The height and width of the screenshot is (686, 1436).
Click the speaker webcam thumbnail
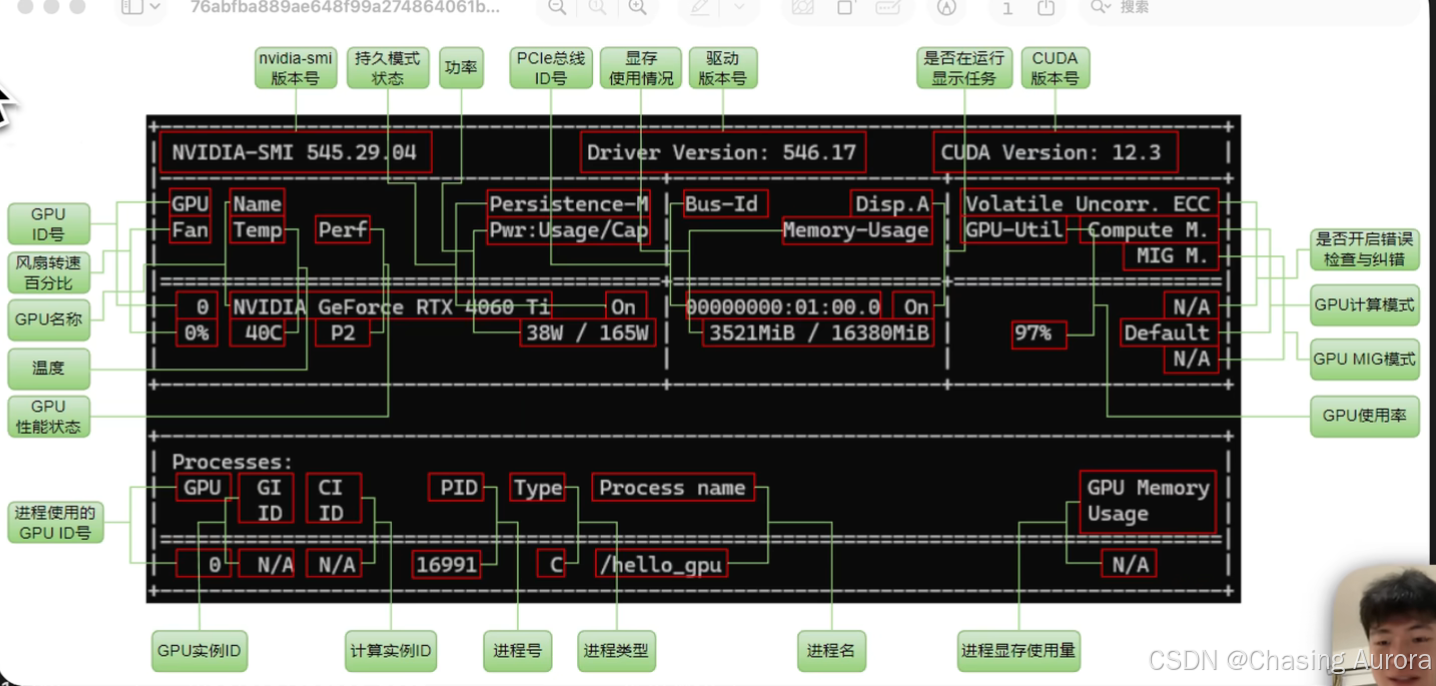coord(1386,625)
